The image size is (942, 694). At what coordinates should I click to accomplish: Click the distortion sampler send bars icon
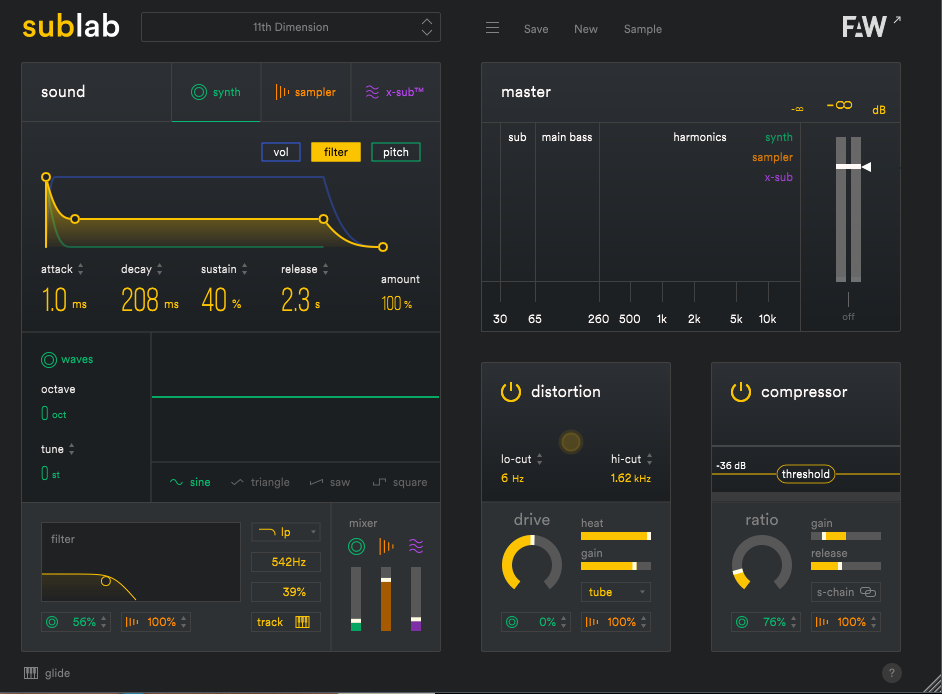[592, 622]
